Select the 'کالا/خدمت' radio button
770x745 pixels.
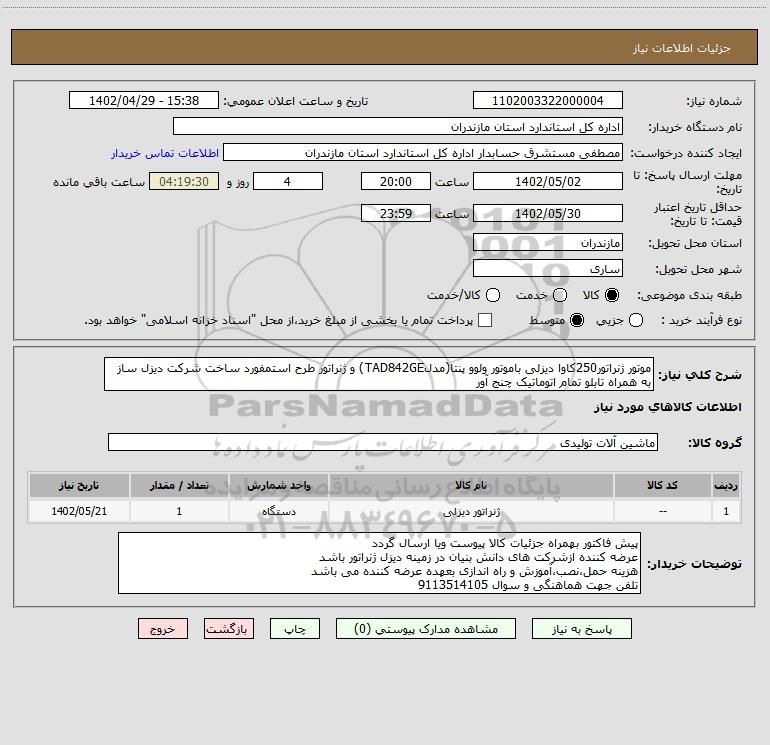[493, 295]
